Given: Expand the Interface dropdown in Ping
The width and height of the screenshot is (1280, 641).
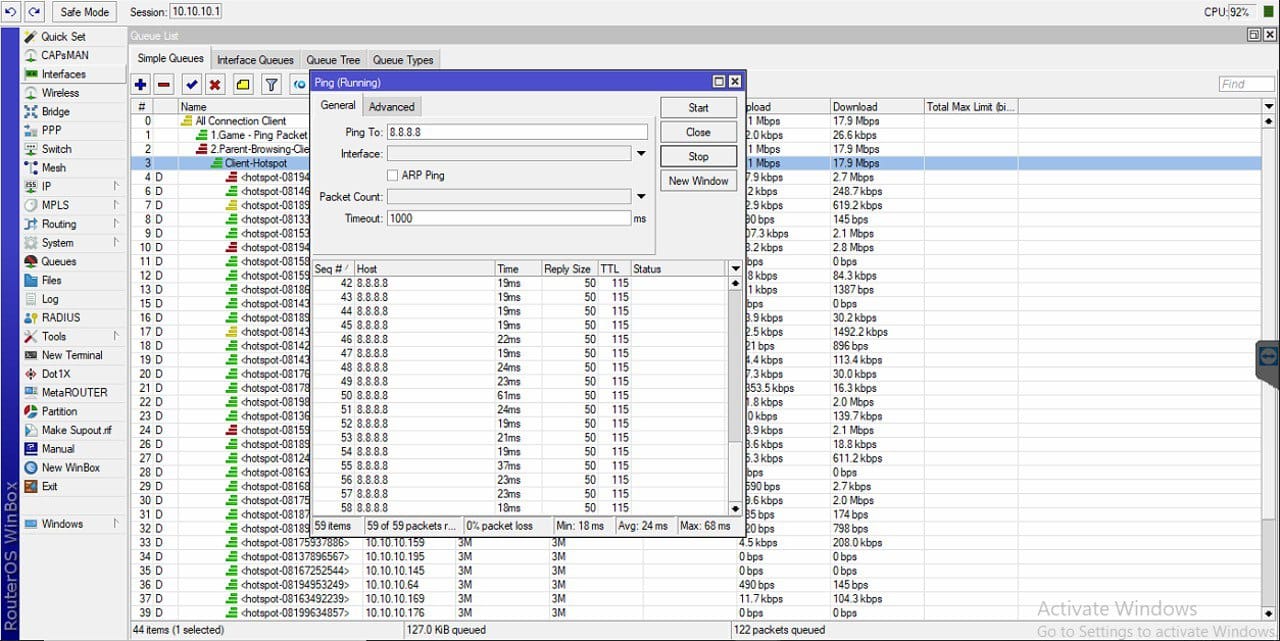Looking at the screenshot, I should pos(641,154).
